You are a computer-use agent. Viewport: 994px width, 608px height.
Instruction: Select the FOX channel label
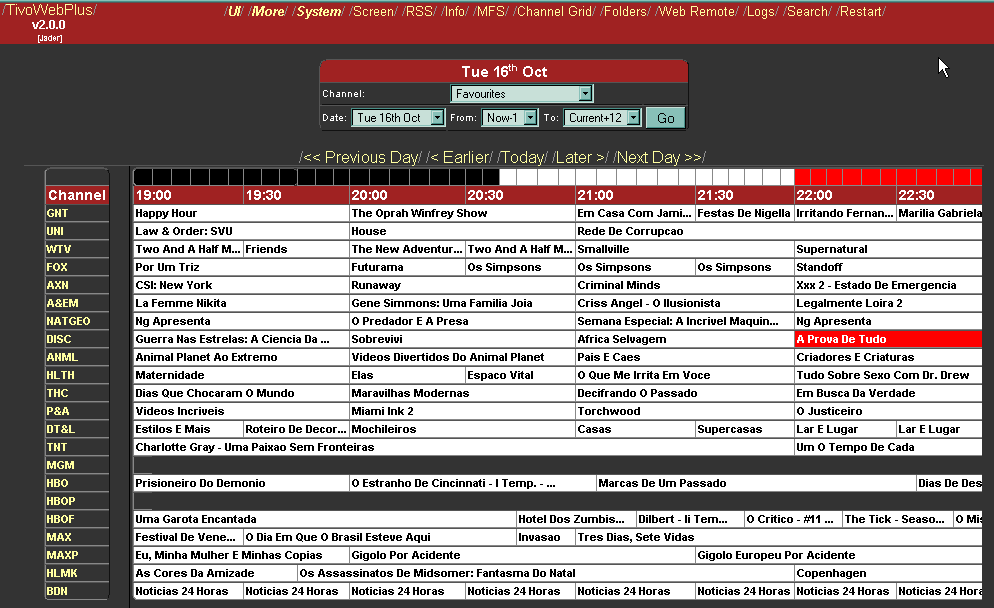pyautogui.click(x=57, y=268)
